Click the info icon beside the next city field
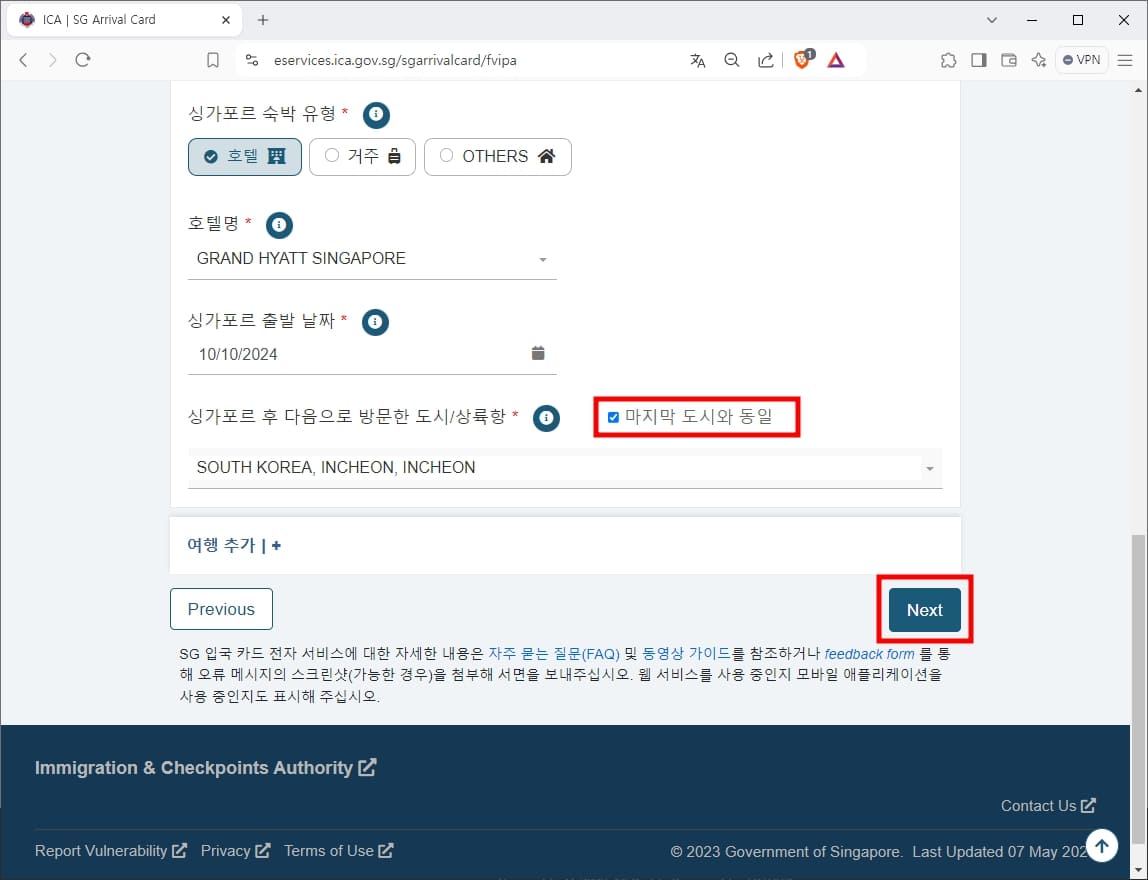 pyautogui.click(x=546, y=418)
